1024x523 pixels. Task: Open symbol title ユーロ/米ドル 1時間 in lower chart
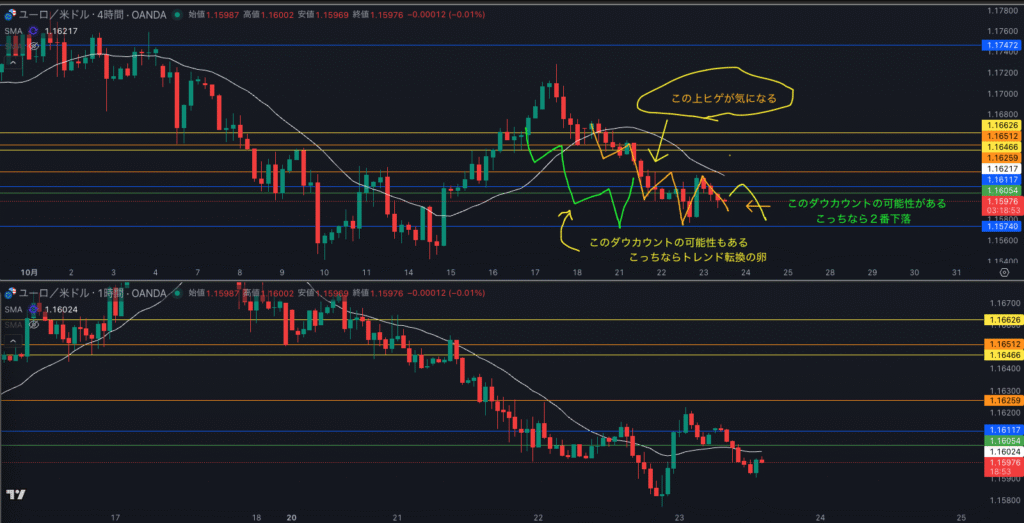pyautogui.click(x=90, y=293)
